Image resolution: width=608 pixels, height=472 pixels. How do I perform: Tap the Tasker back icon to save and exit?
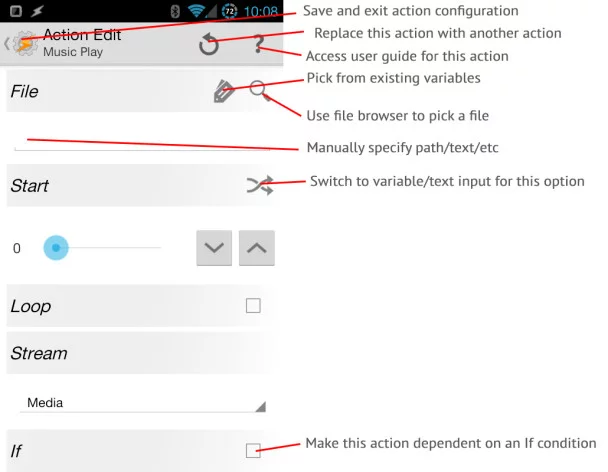(x=22, y=43)
